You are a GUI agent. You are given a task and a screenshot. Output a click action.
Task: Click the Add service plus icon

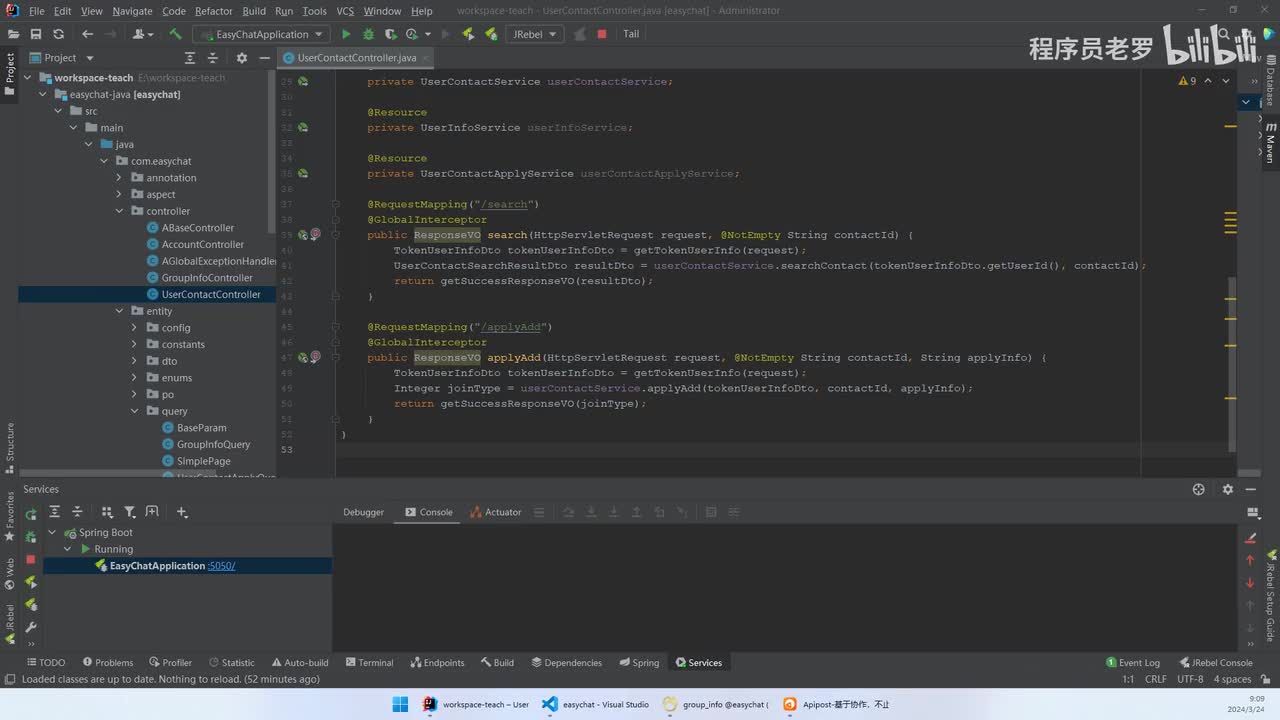182,512
